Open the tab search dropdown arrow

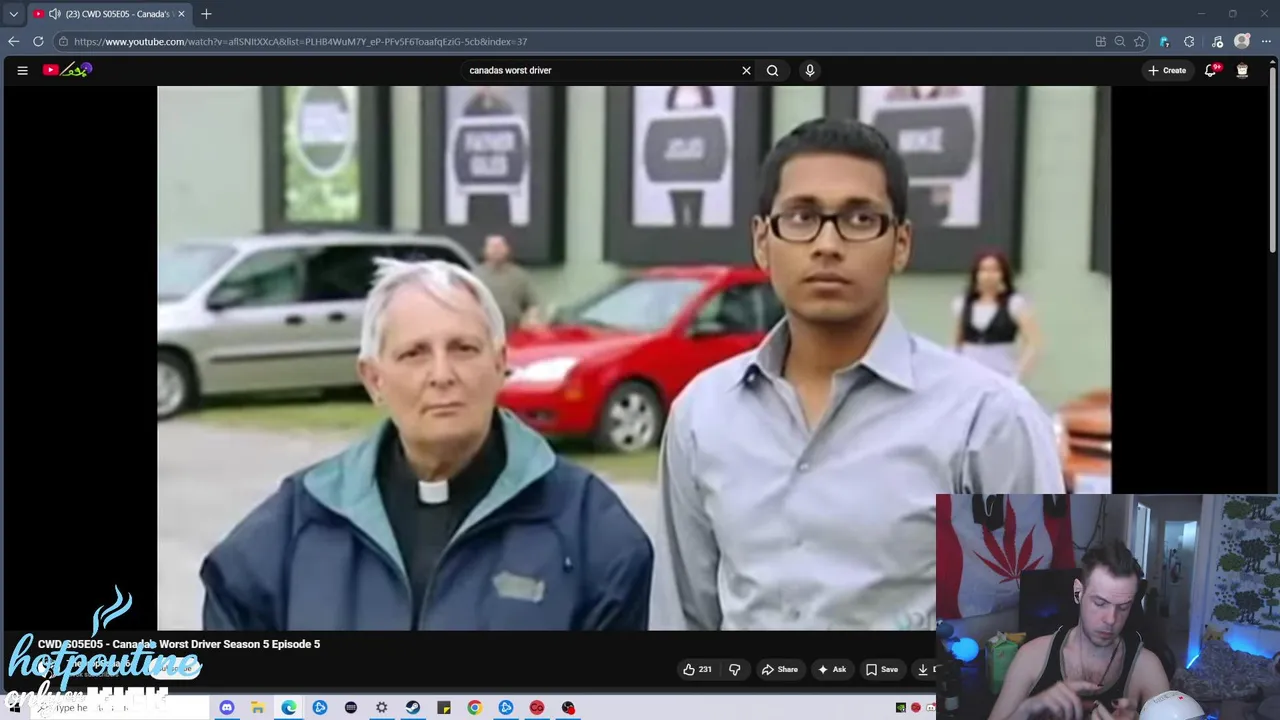13,14
